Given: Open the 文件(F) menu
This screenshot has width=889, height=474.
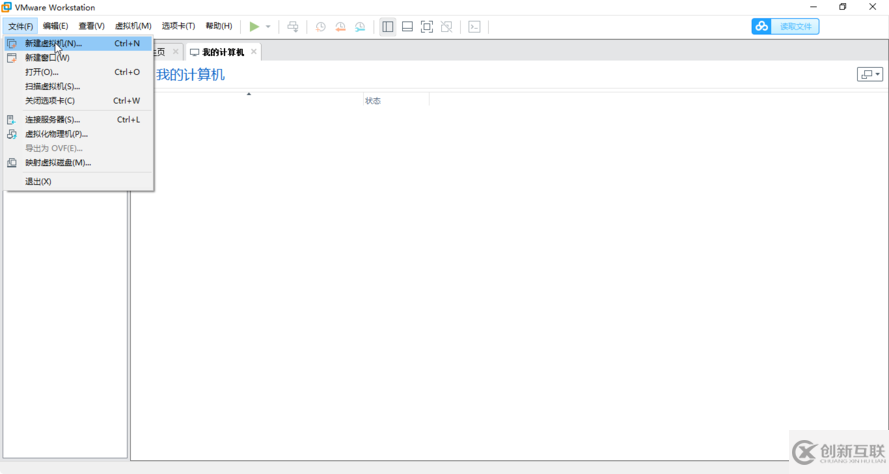Looking at the screenshot, I should 20,26.
